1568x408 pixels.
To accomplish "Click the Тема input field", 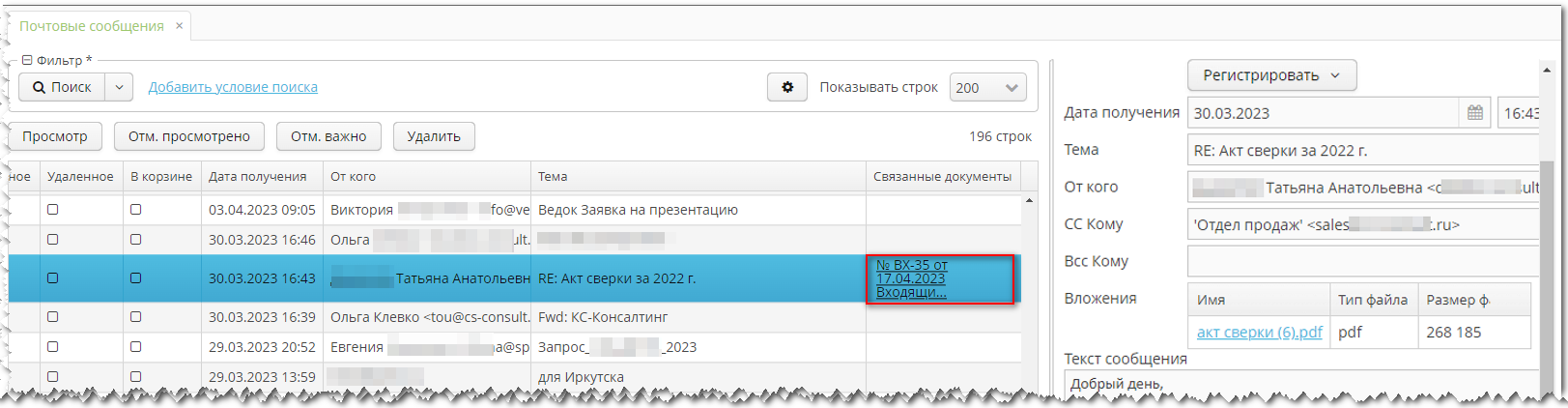I will coord(1362,150).
